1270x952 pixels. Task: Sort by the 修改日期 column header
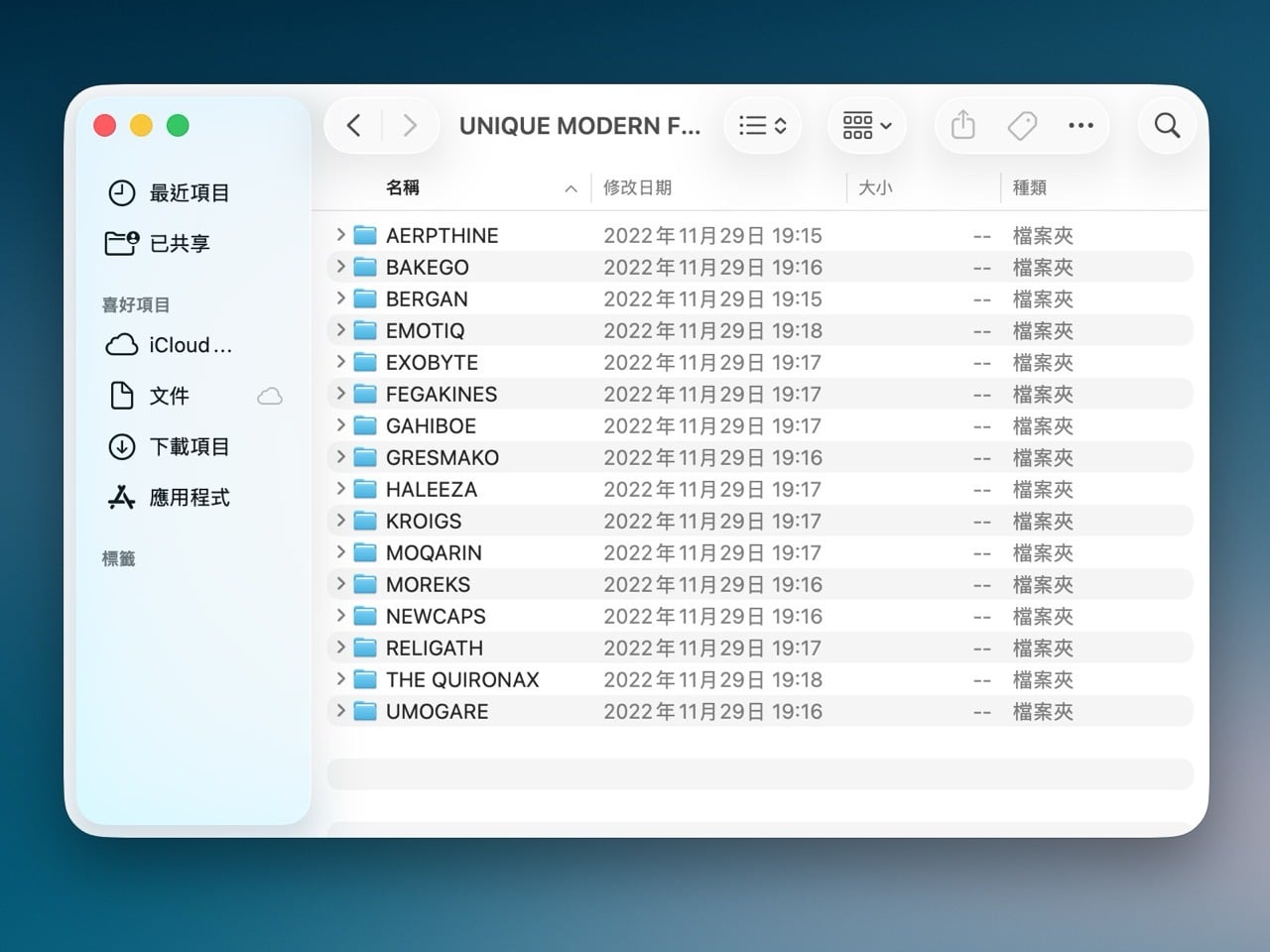coord(638,186)
